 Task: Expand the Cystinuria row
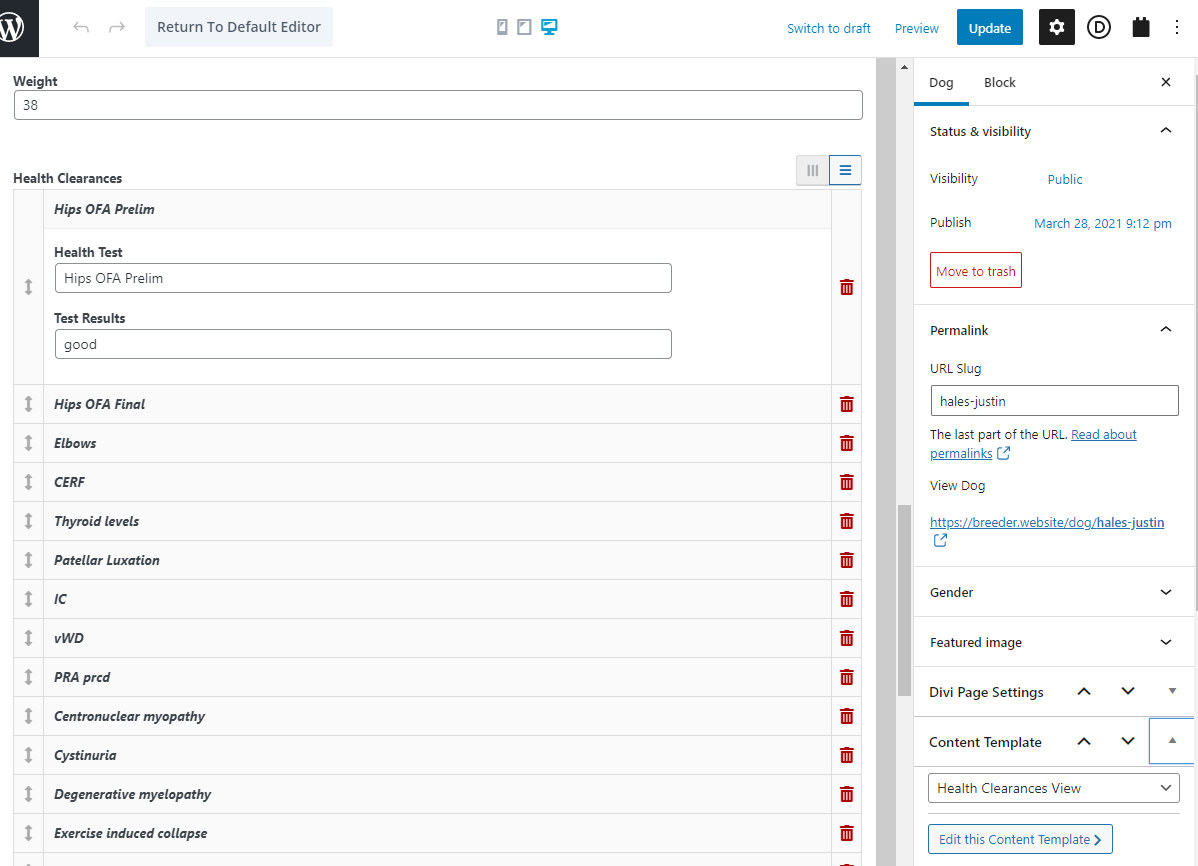coord(437,755)
